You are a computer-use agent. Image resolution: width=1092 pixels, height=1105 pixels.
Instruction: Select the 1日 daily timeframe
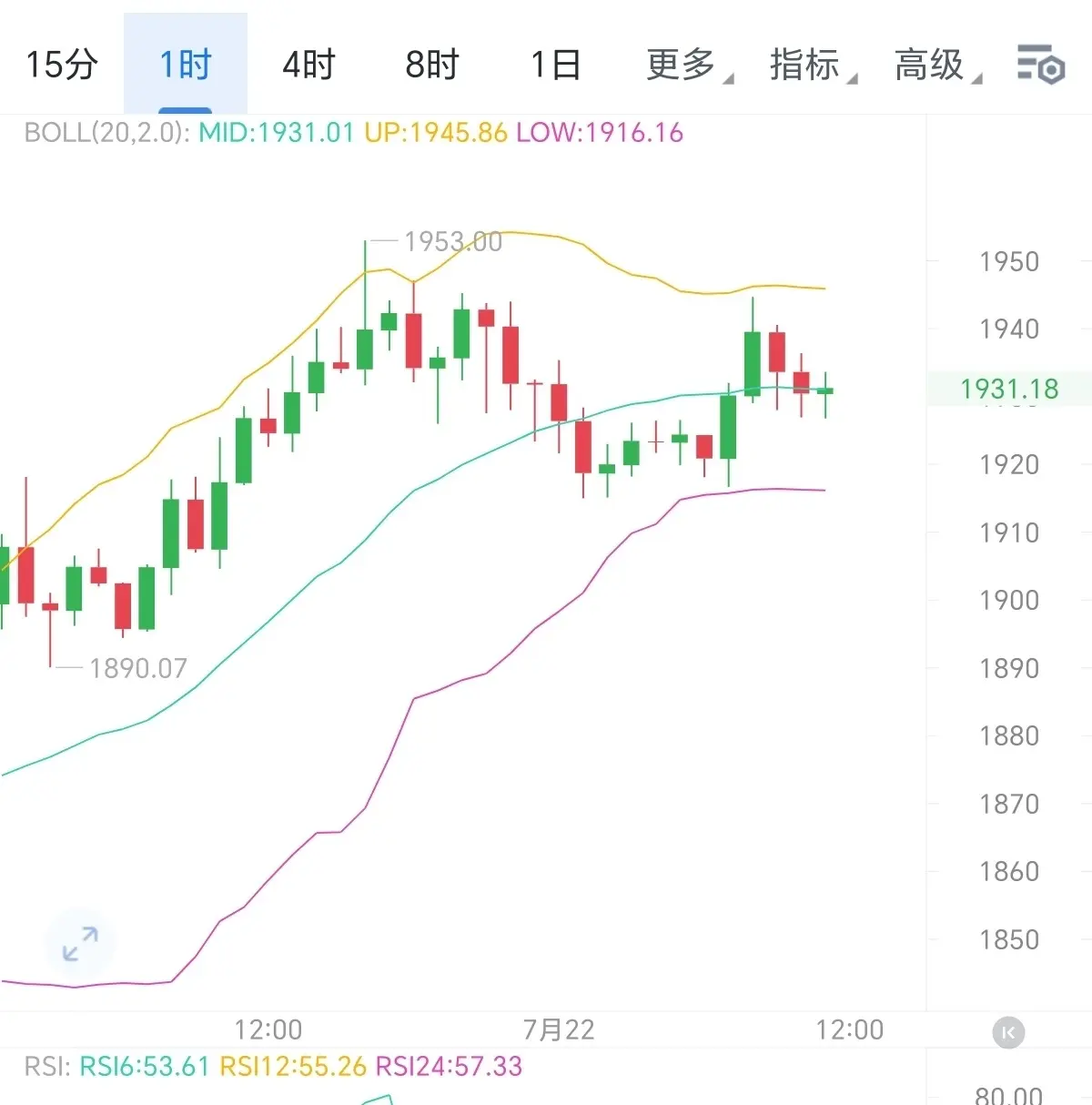point(555,65)
